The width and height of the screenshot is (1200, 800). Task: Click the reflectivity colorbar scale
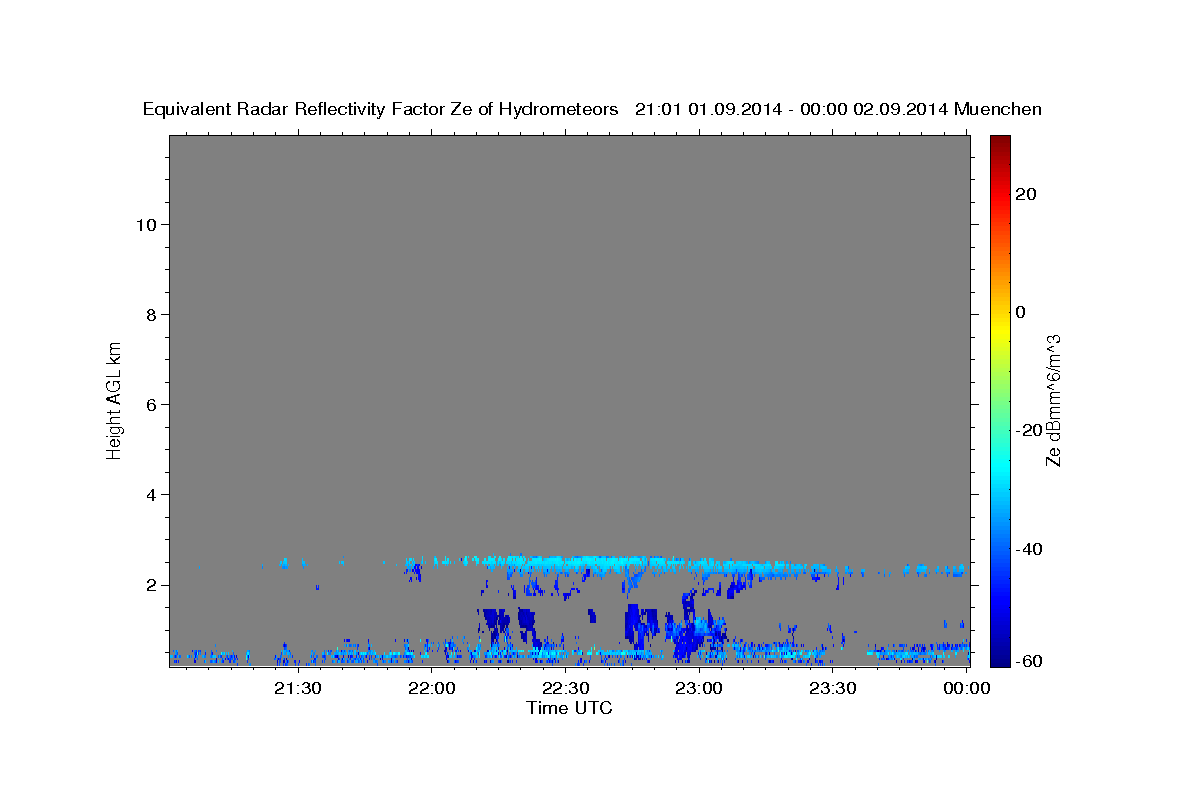[1001, 400]
